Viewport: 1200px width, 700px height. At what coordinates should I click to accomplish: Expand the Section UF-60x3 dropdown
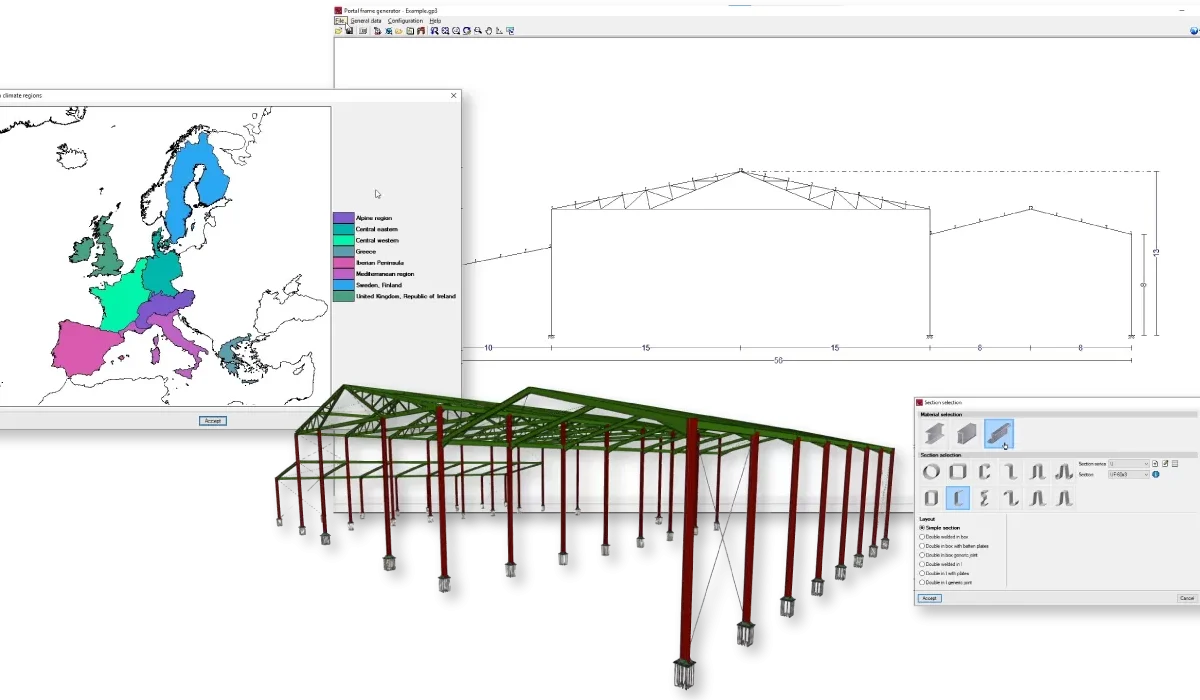[x=1129, y=474]
